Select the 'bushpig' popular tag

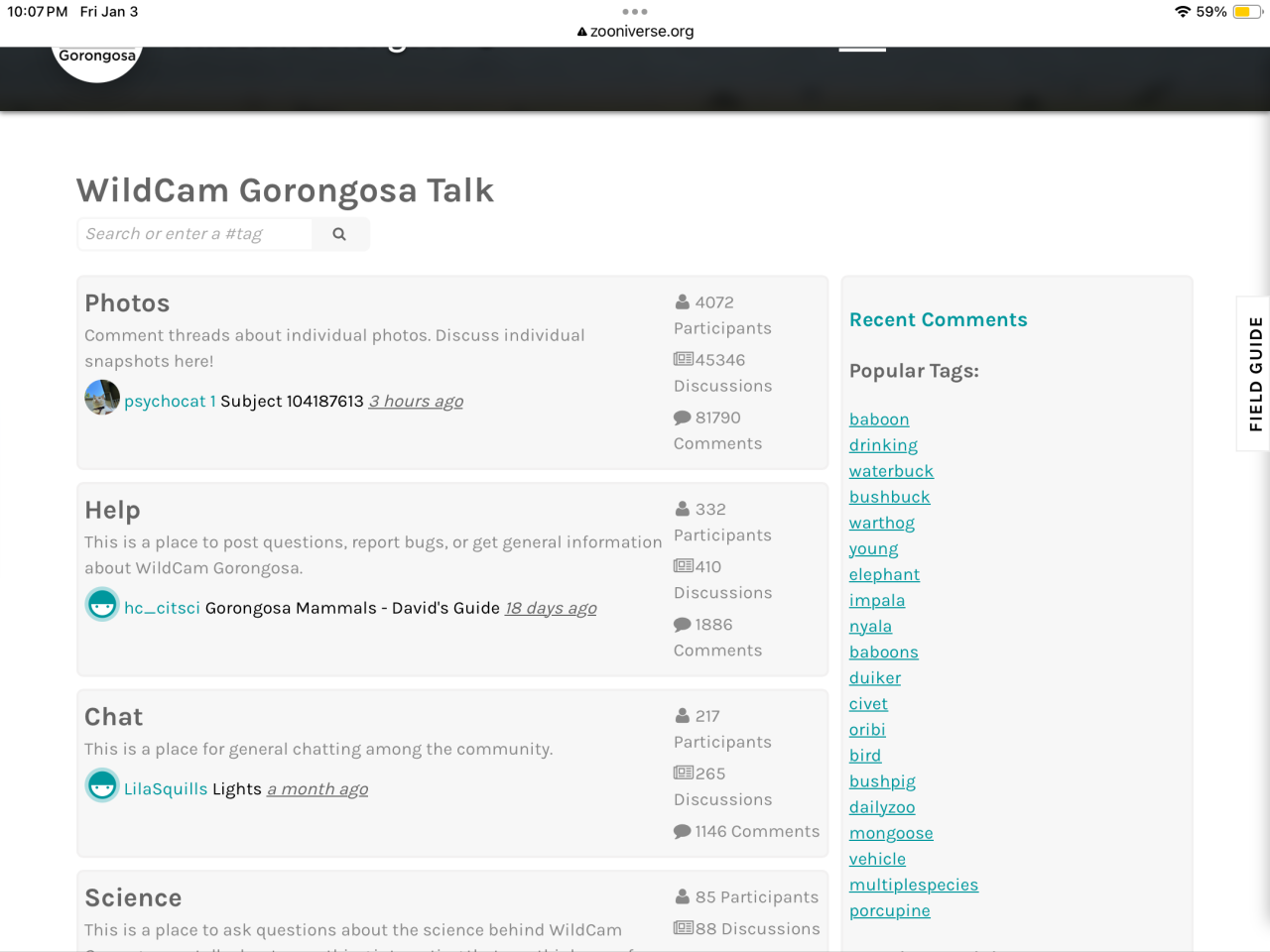pos(882,781)
